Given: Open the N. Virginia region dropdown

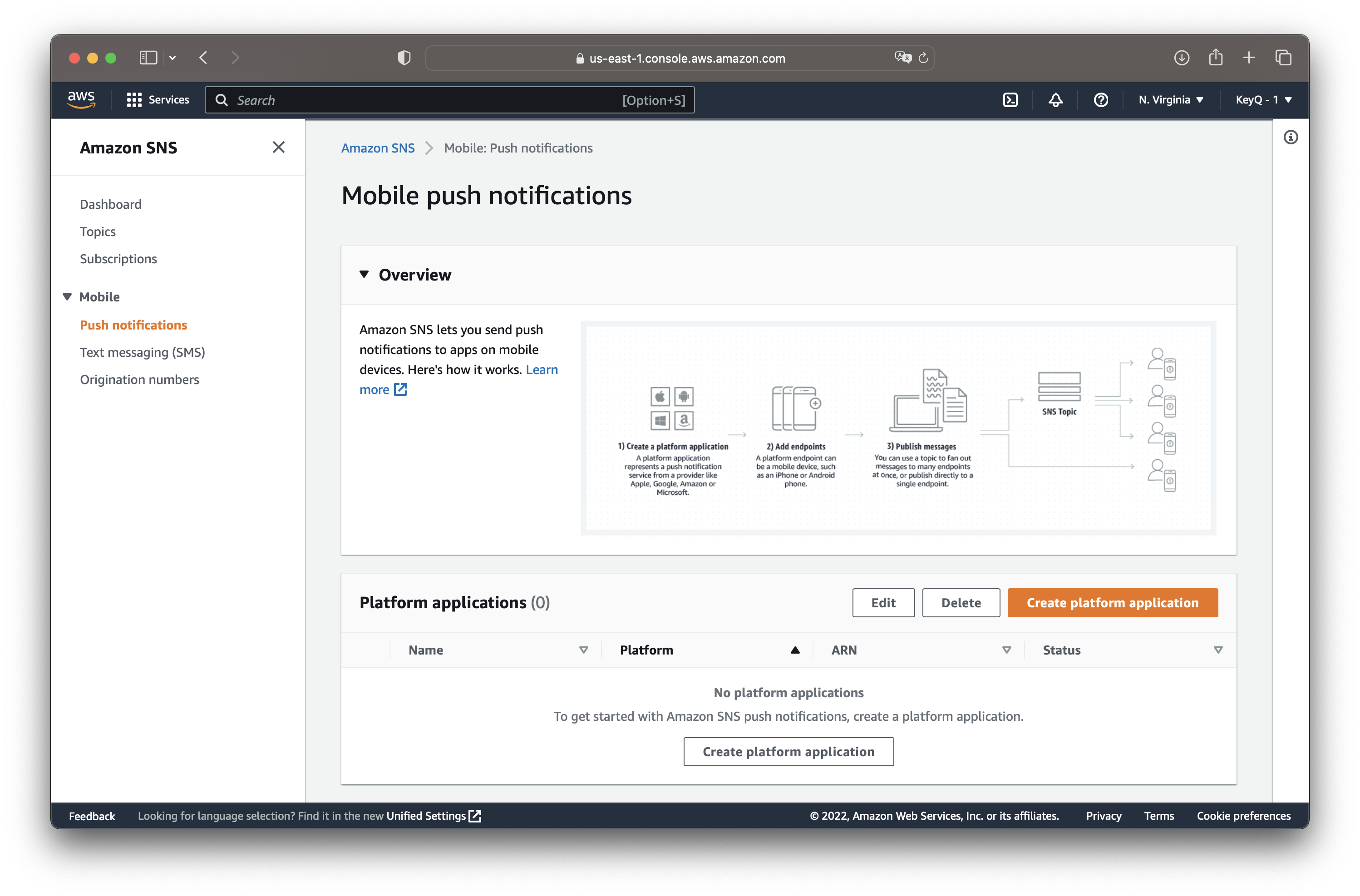Looking at the screenshot, I should click(x=1170, y=99).
